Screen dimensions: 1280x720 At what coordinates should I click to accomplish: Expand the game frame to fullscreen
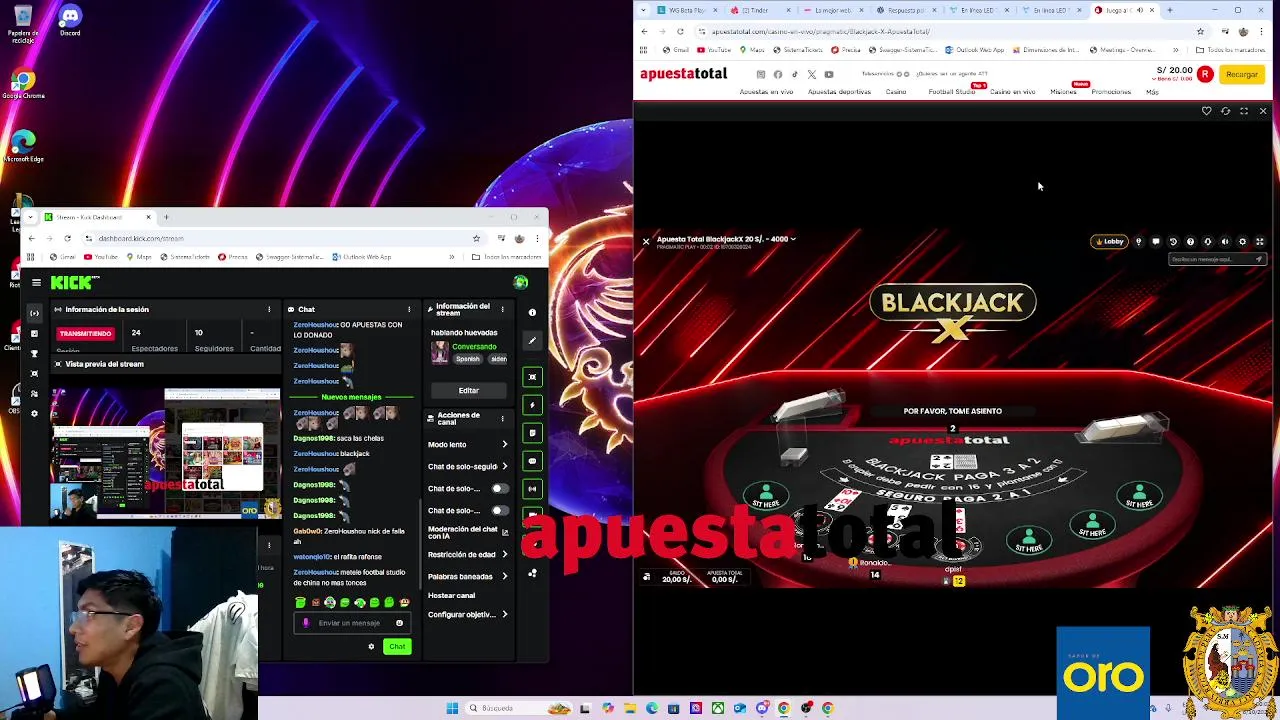(x=1244, y=111)
